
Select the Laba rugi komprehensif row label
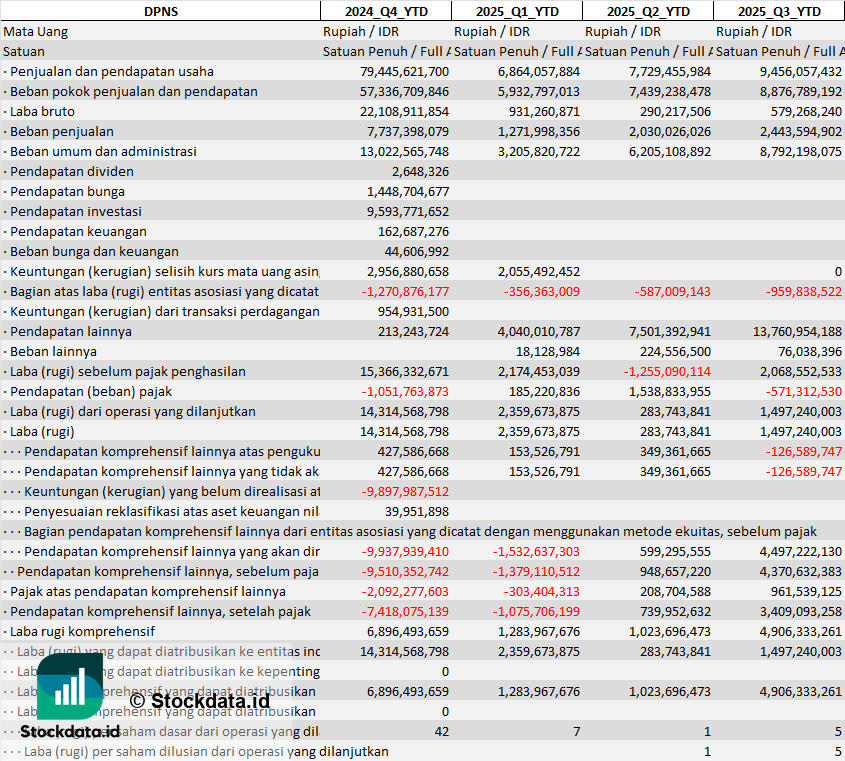coord(82,631)
